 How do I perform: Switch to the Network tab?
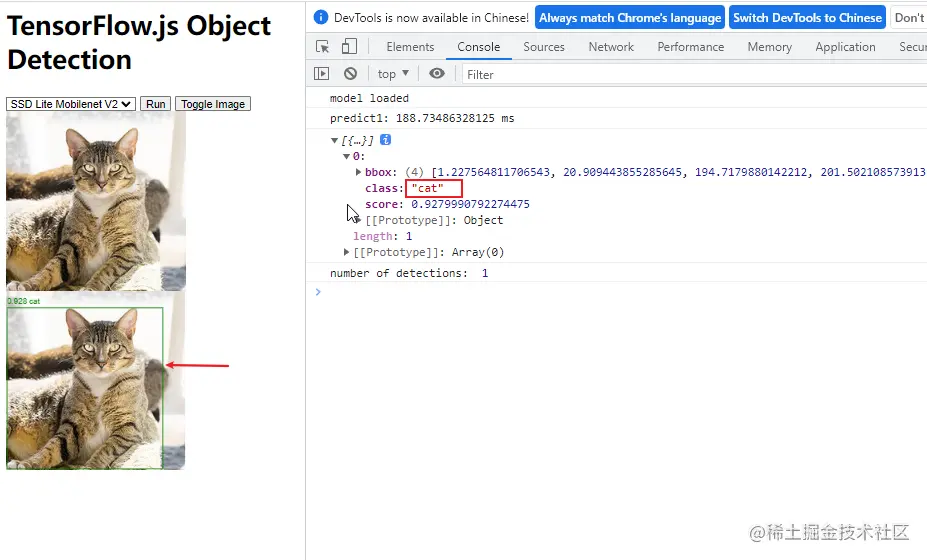[x=611, y=47]
